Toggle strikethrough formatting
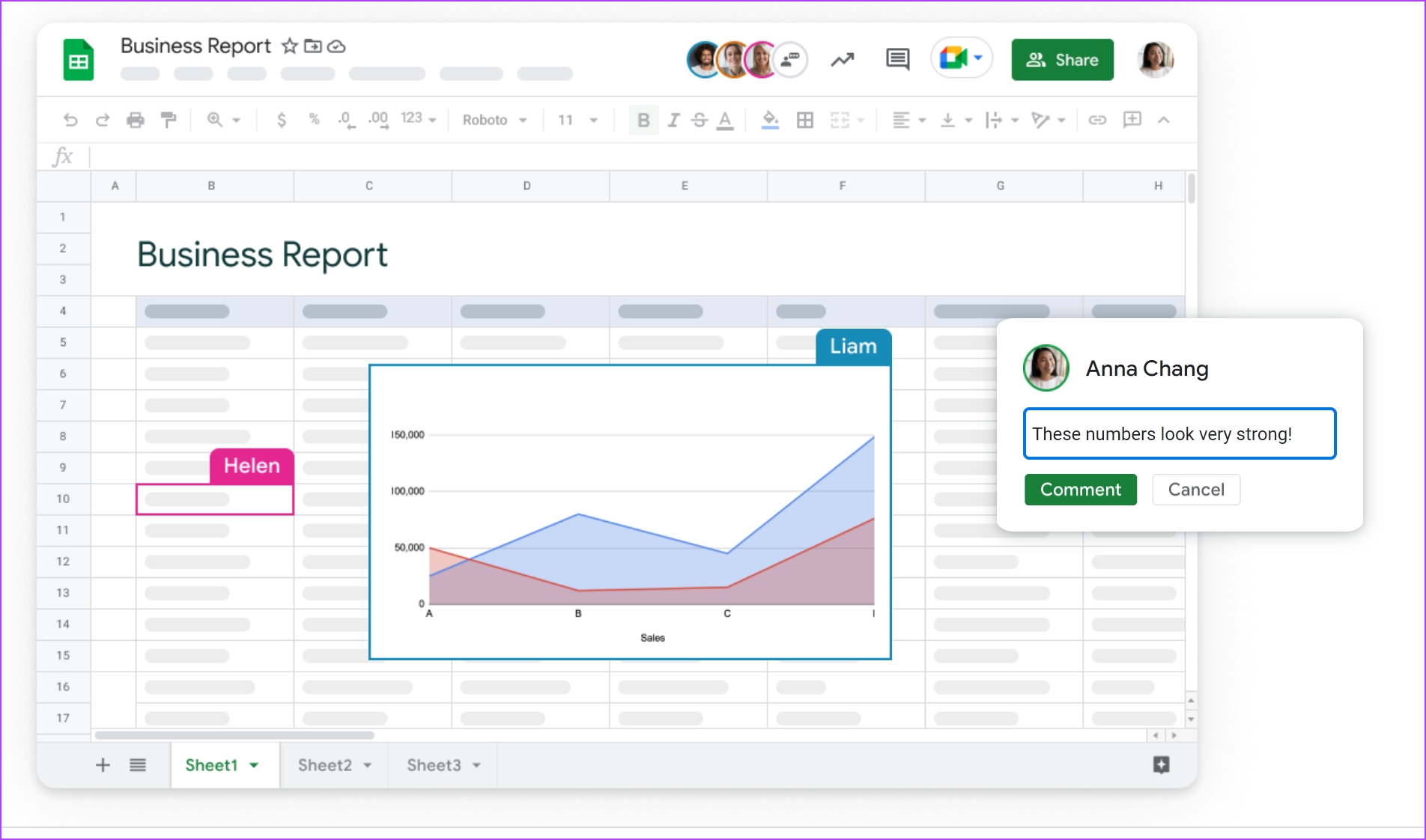The width and height of the screenshot is (1426, 840). click(700, 120)
